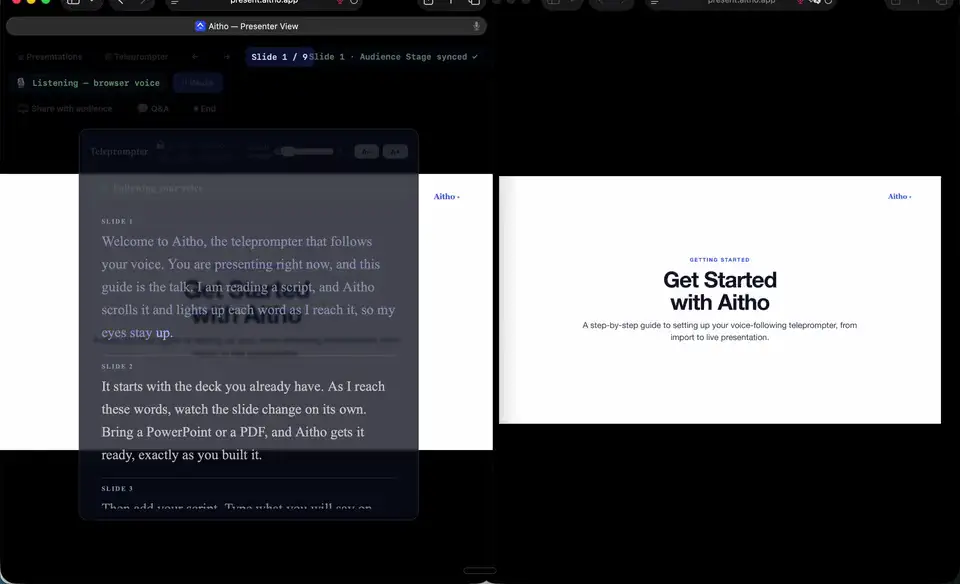The width and height of the screenshot is (960, 584).
Task: Open the Presentations list in Presenter View
Action: click(50, 57)
